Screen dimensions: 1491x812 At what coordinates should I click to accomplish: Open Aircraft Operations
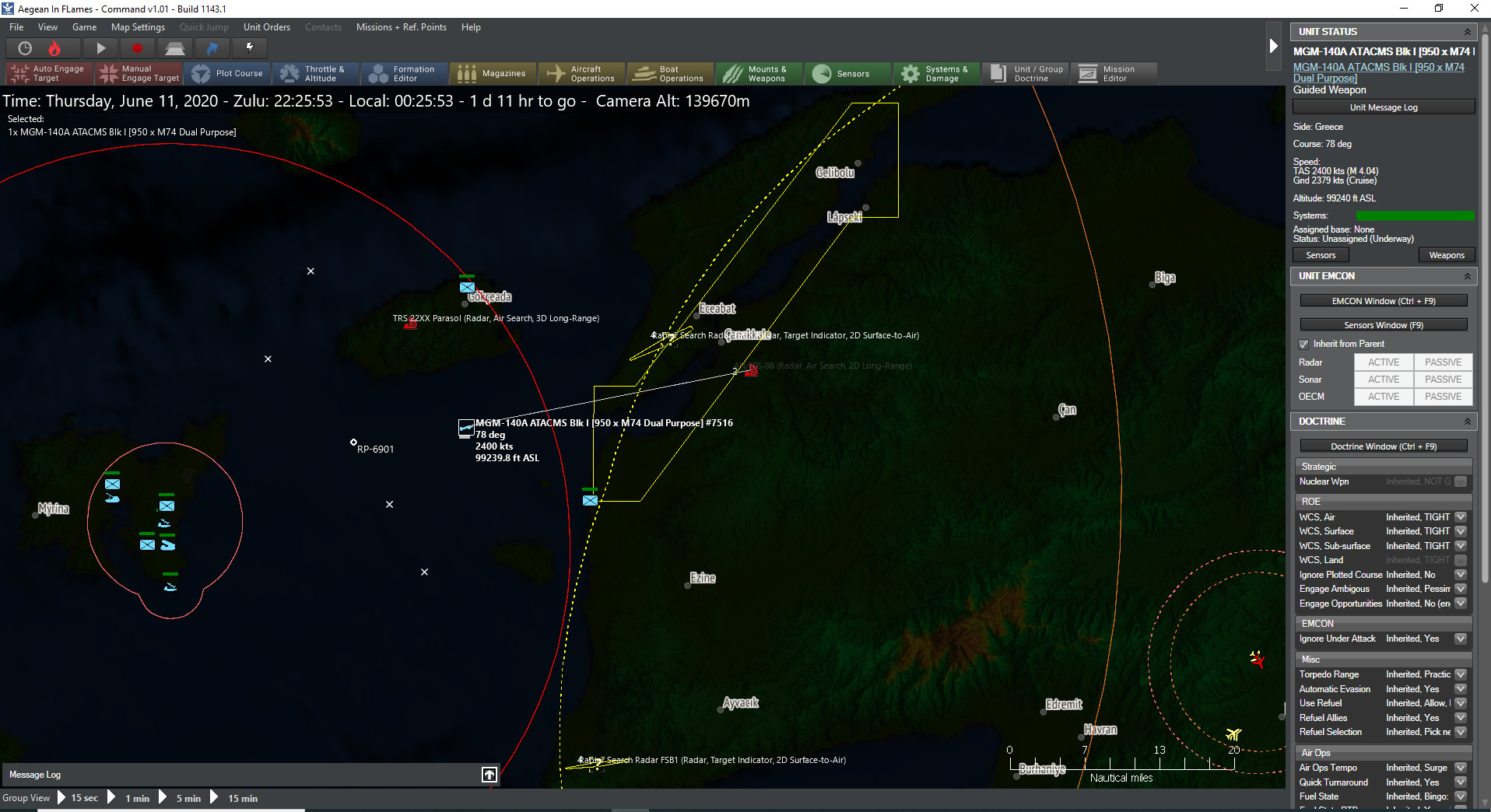click(581, 73)
